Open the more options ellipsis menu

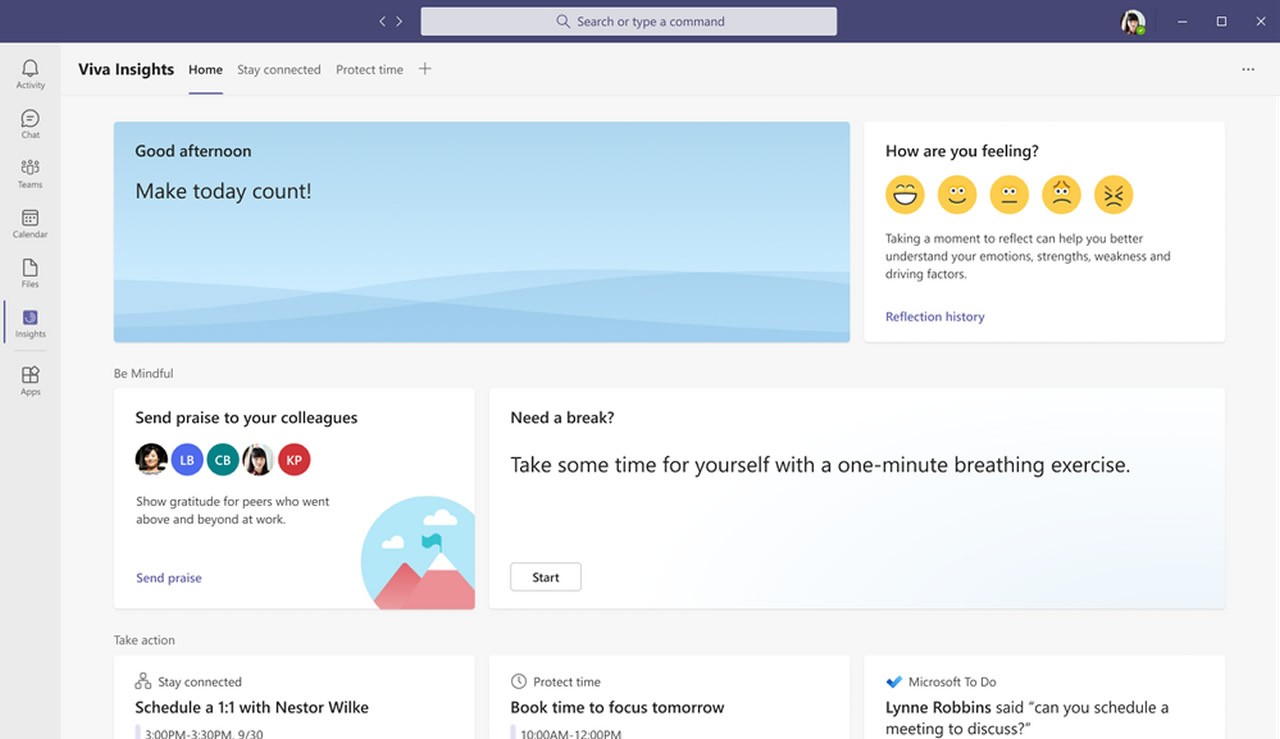point(1247,69)
